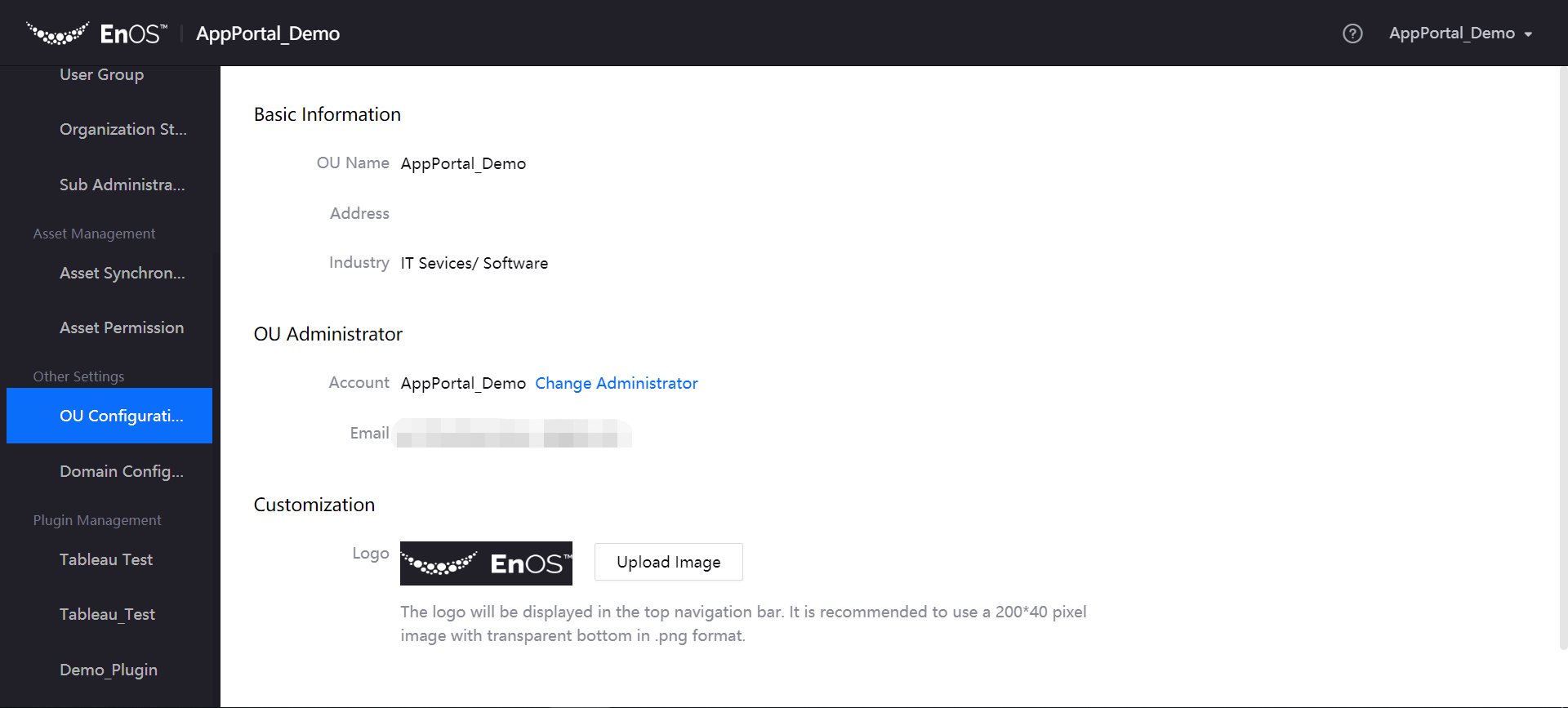
Task: Click the help question mark icon
Action: (1352, 33)
